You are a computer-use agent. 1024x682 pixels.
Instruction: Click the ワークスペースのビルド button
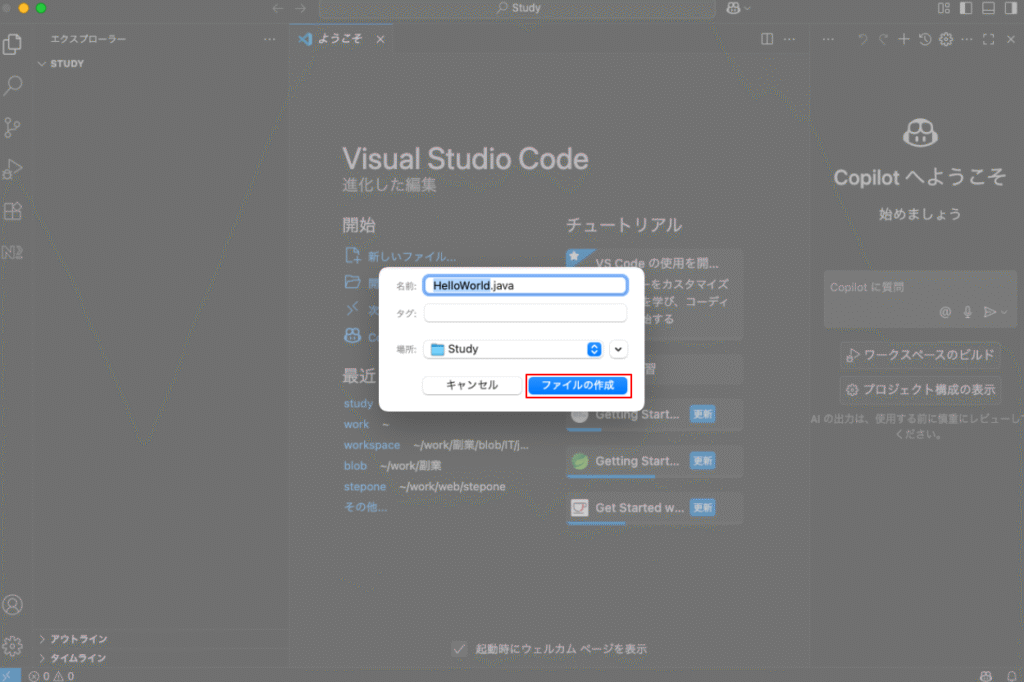(x=920, y=355)
